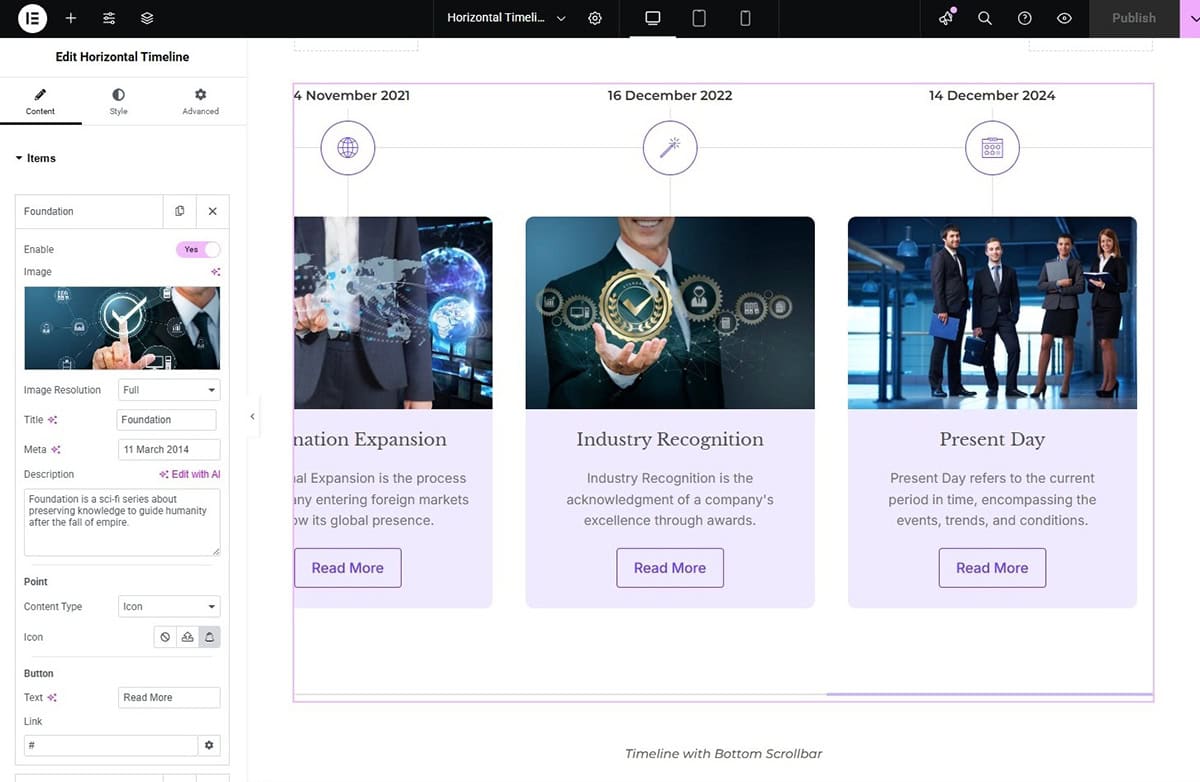Viewport: 1200px width, 782px height.
Task: Click the Present Day card image
Action: 992,313
